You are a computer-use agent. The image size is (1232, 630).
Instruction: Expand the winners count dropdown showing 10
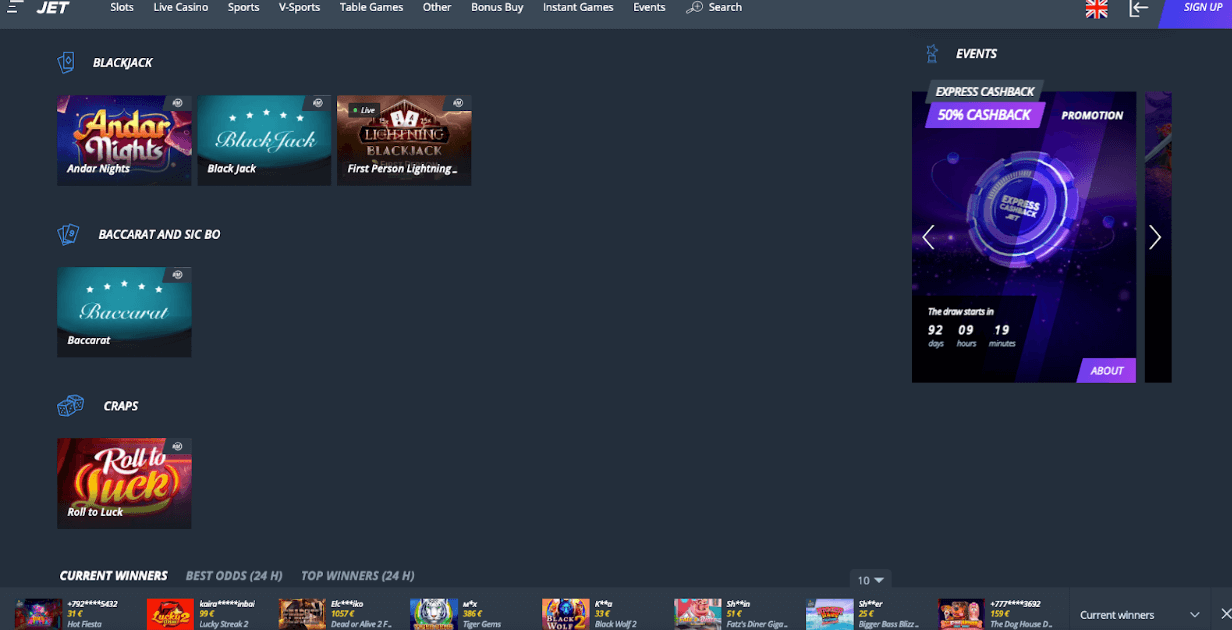(870, 580)
